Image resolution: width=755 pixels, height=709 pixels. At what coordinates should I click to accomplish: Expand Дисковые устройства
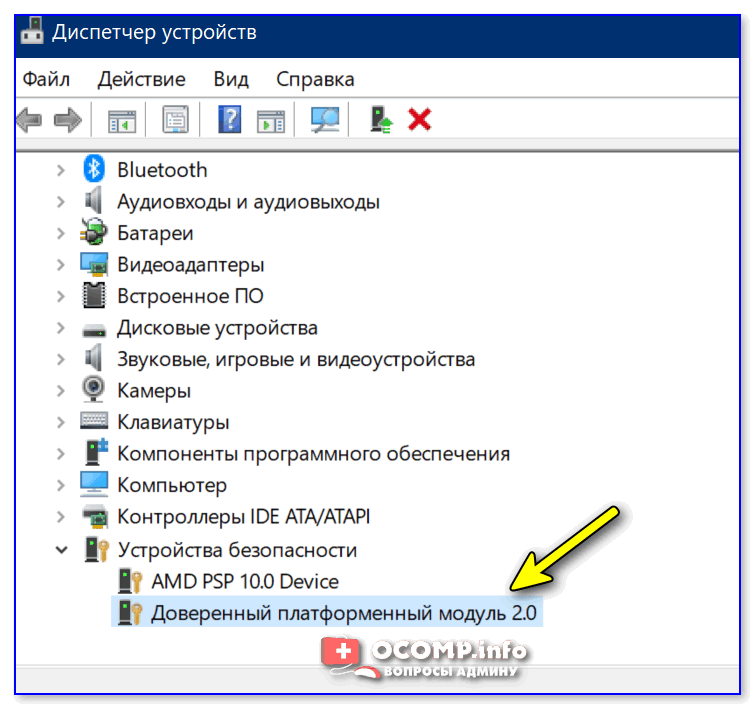pyautogui.click(x=61, y=328)
